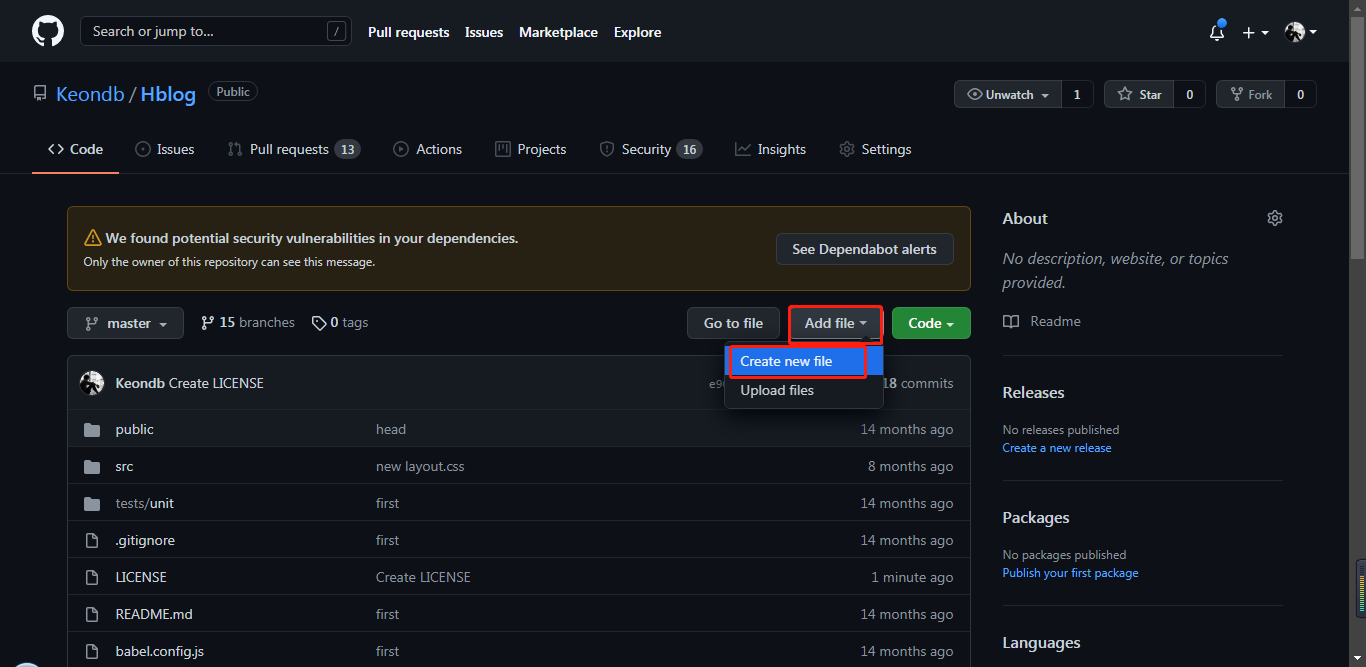Open the Security tab
Viewport: 1366px width, 667px height.
tap(650, 149)
